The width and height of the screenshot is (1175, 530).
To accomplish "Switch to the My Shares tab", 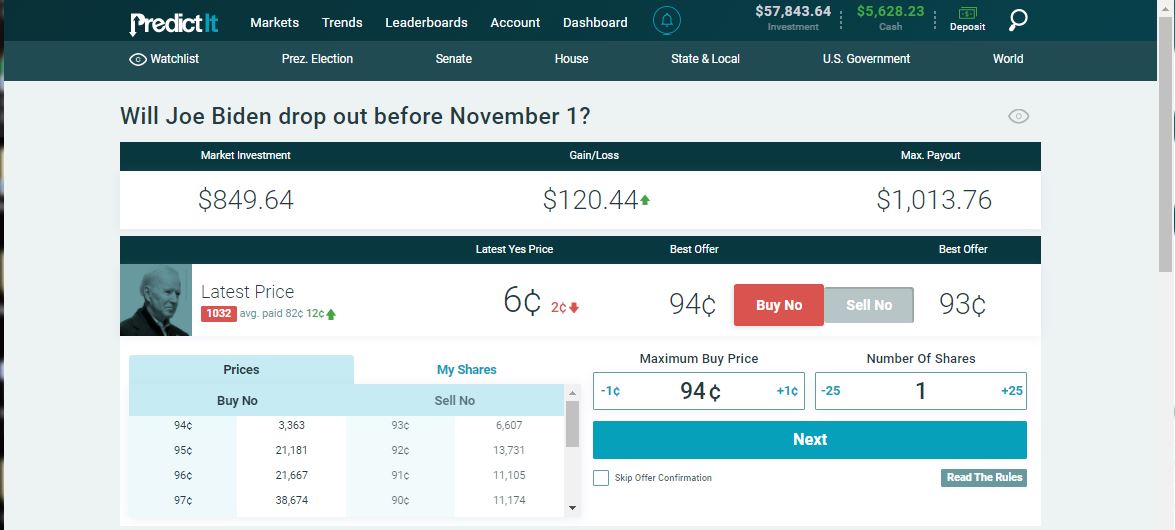I will 466,370.
